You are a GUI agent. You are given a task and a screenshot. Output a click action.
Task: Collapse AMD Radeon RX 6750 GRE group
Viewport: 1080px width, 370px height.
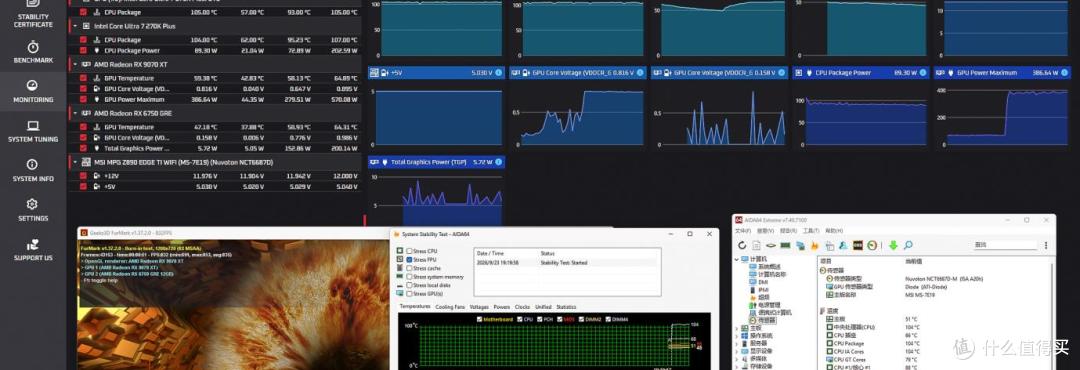click(75, 113)
